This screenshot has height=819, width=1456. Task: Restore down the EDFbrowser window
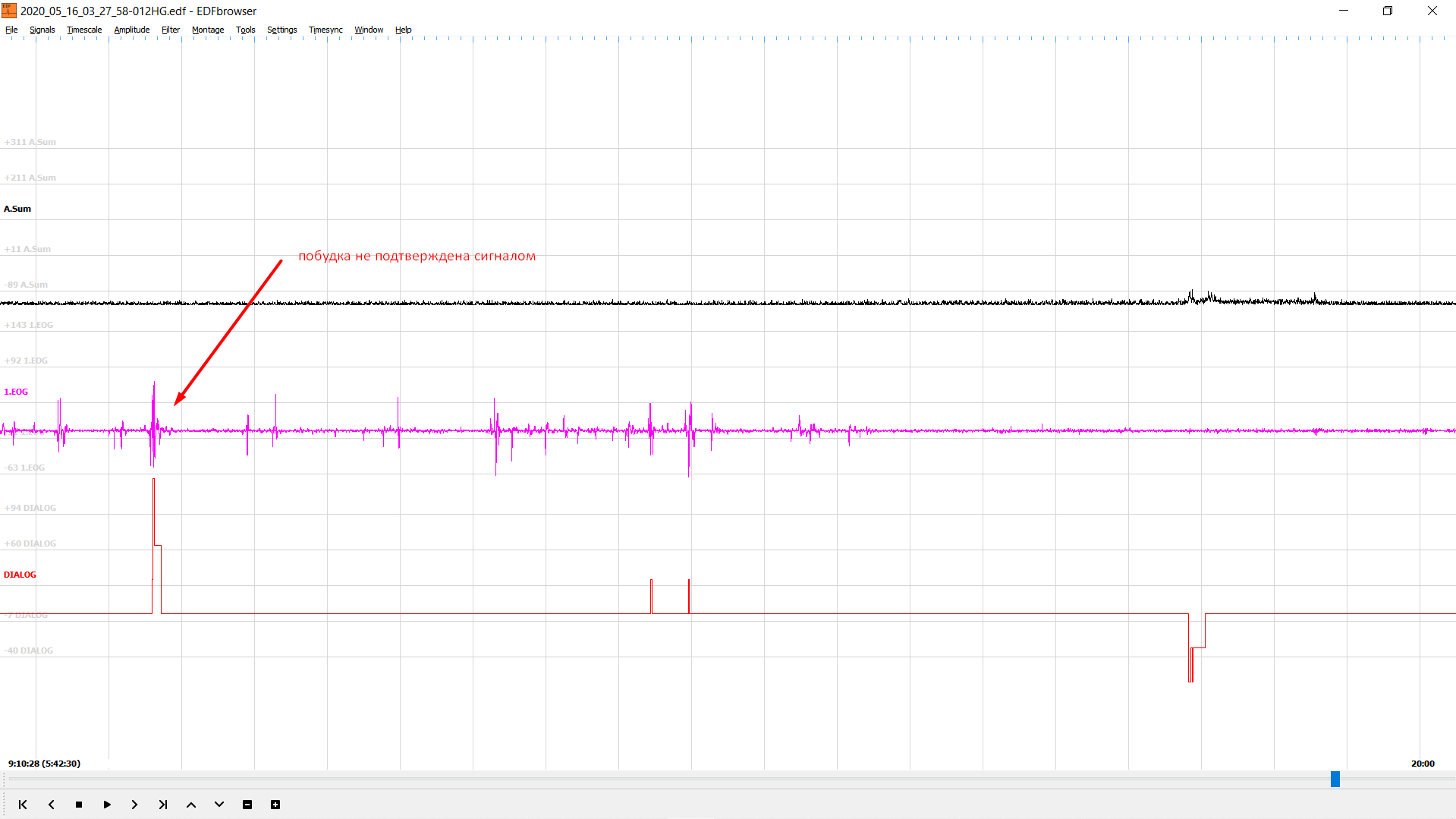(1388, 11)
